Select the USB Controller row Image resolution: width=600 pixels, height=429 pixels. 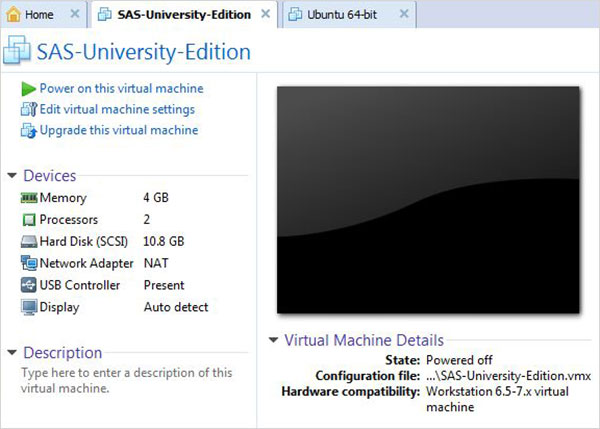tap(103, 285)
